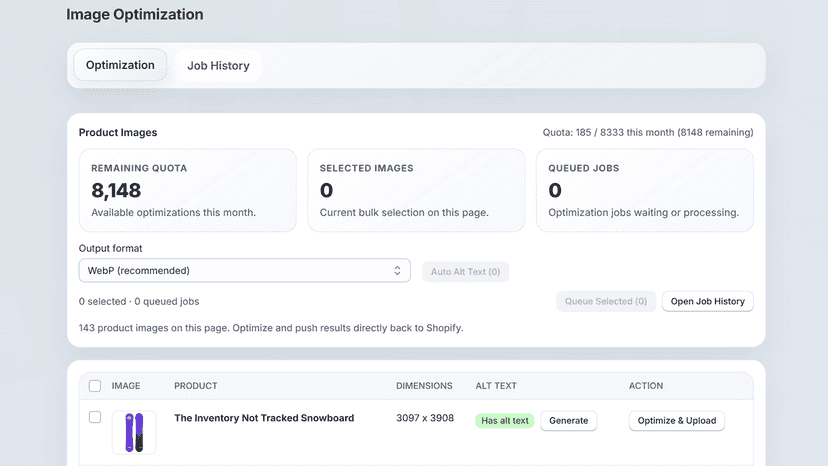Click The Inventory Not Tracked Snowboard title

[264, 418]
